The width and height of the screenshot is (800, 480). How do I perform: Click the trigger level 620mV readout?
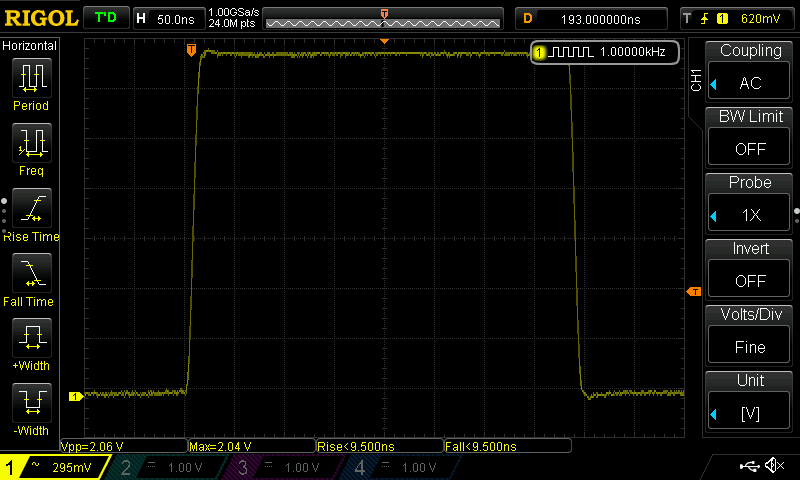760,19
